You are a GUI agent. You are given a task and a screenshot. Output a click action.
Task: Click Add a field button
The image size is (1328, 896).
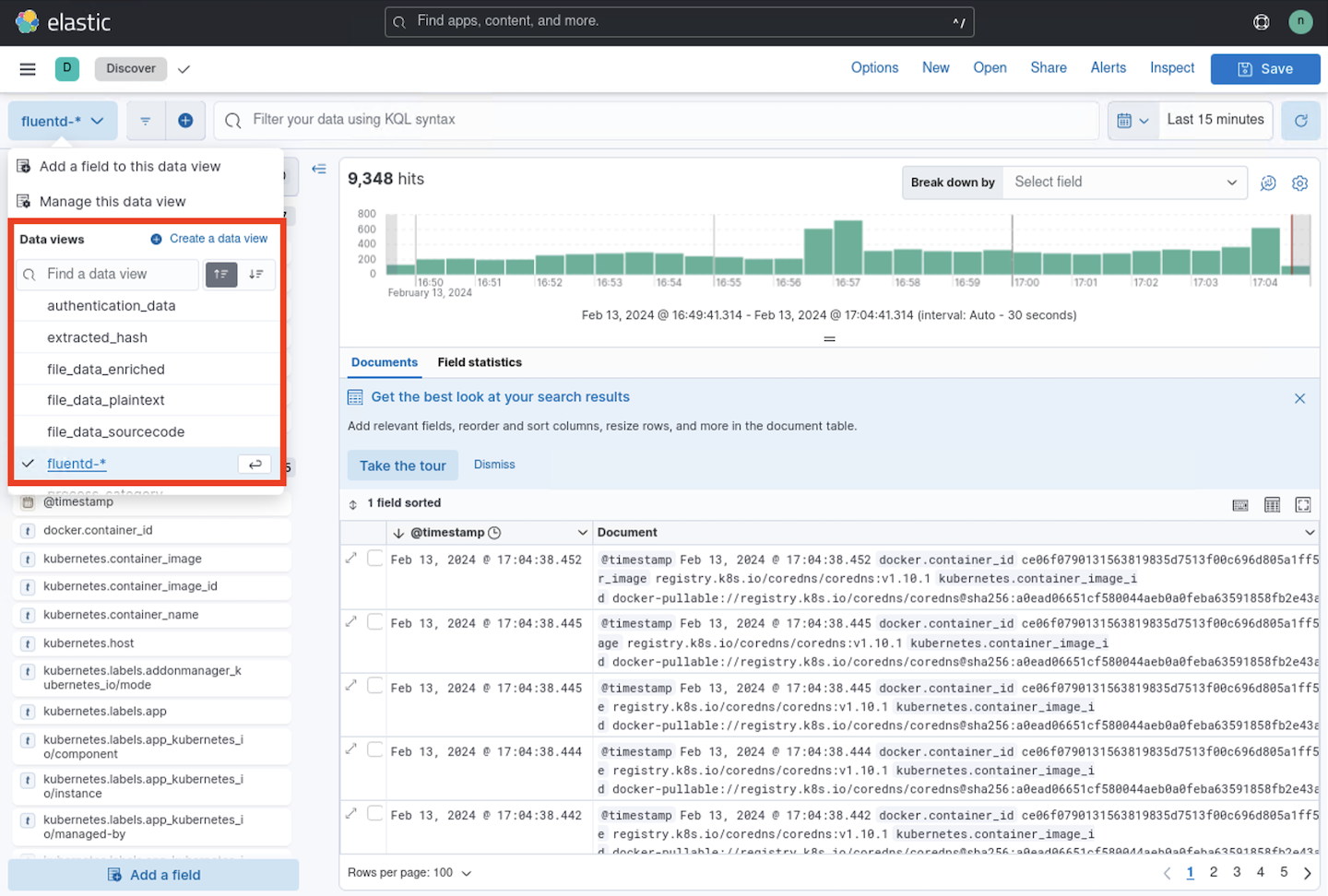click(x=154, y=875)
